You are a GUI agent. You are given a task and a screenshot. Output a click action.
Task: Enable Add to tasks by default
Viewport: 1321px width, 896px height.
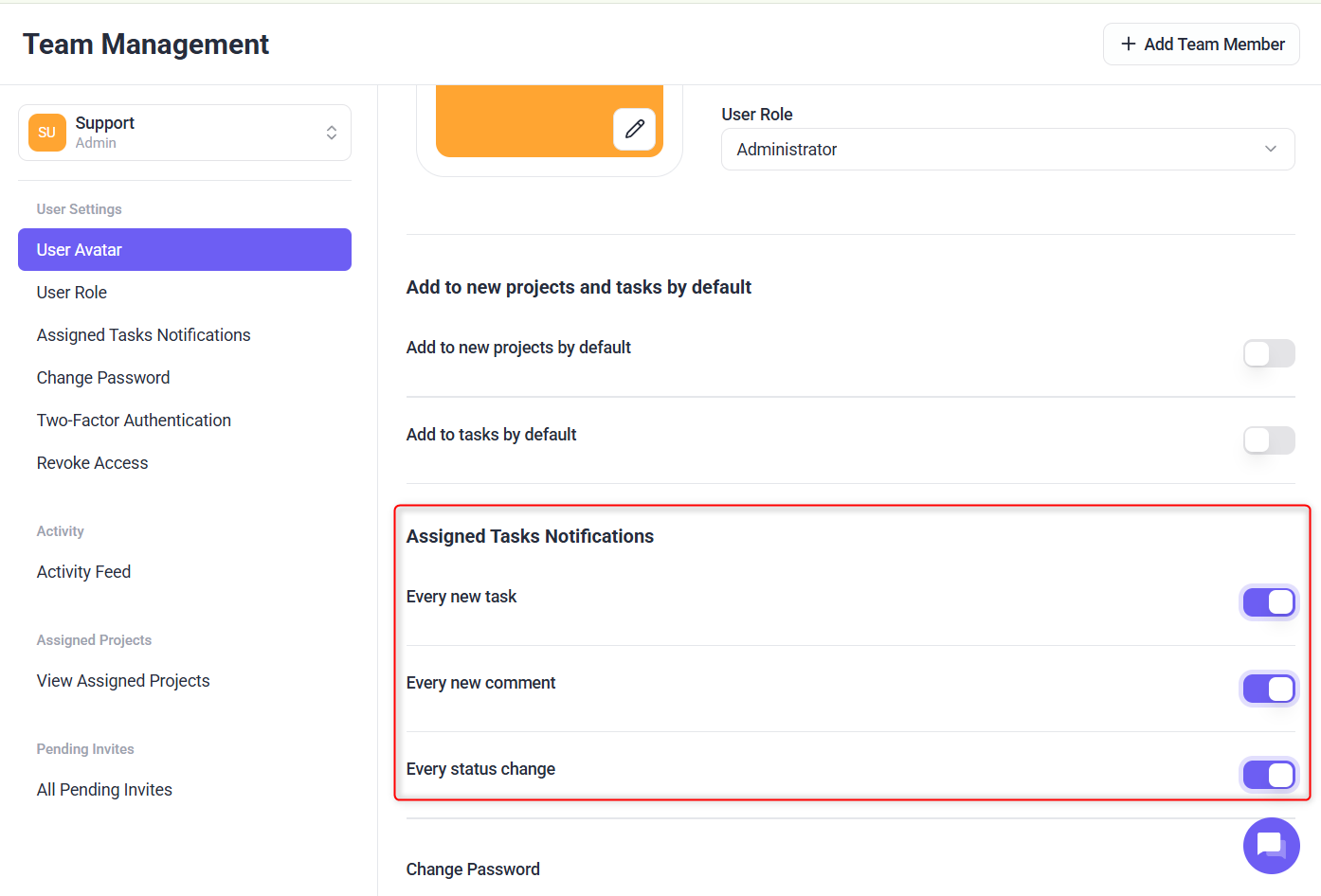(1268, 440)
